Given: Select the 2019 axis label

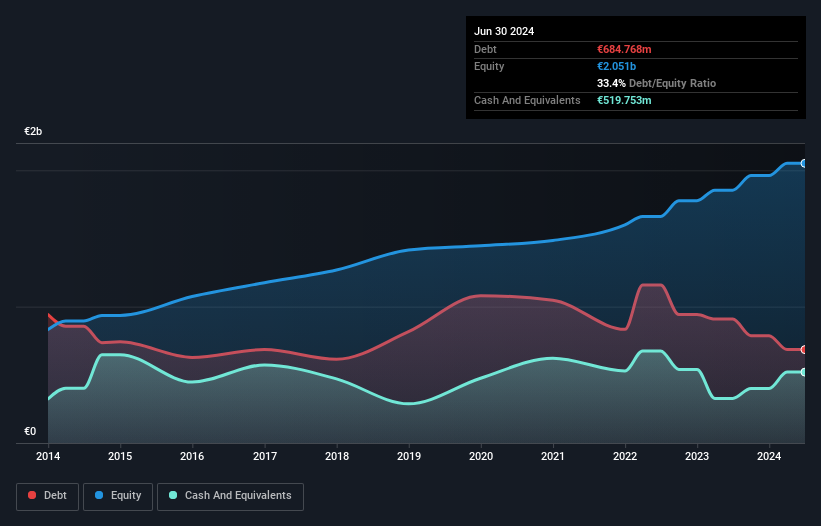Looking at the screenshot, I should (x=409, y=456).
